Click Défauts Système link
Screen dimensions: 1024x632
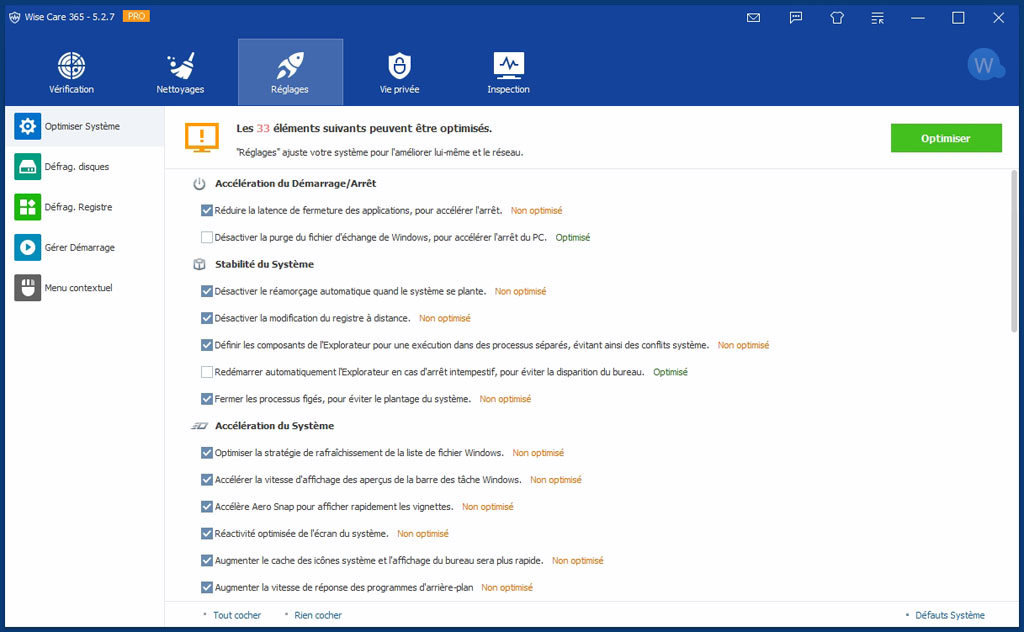click(950, 615)
